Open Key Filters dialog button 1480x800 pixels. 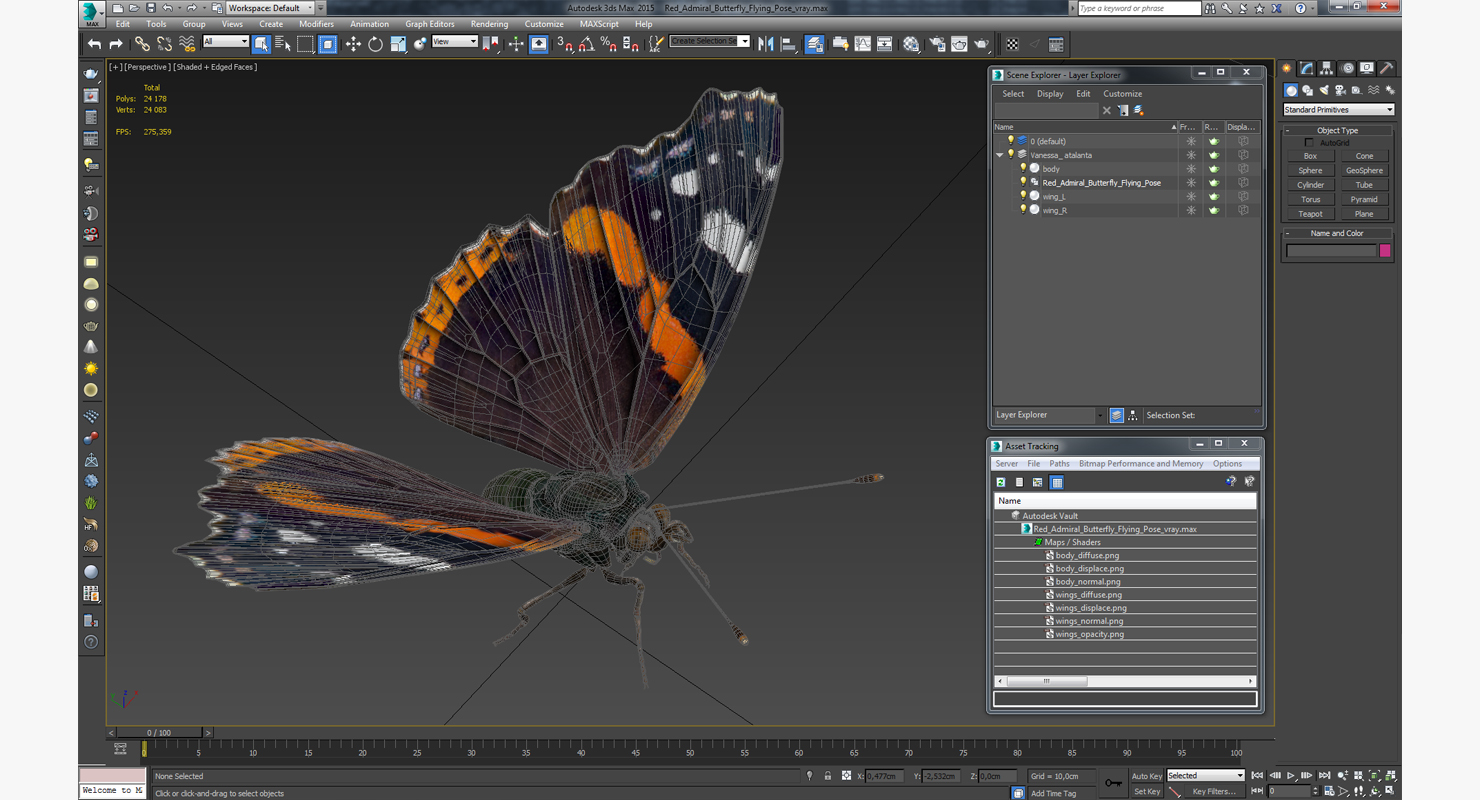1213,791
